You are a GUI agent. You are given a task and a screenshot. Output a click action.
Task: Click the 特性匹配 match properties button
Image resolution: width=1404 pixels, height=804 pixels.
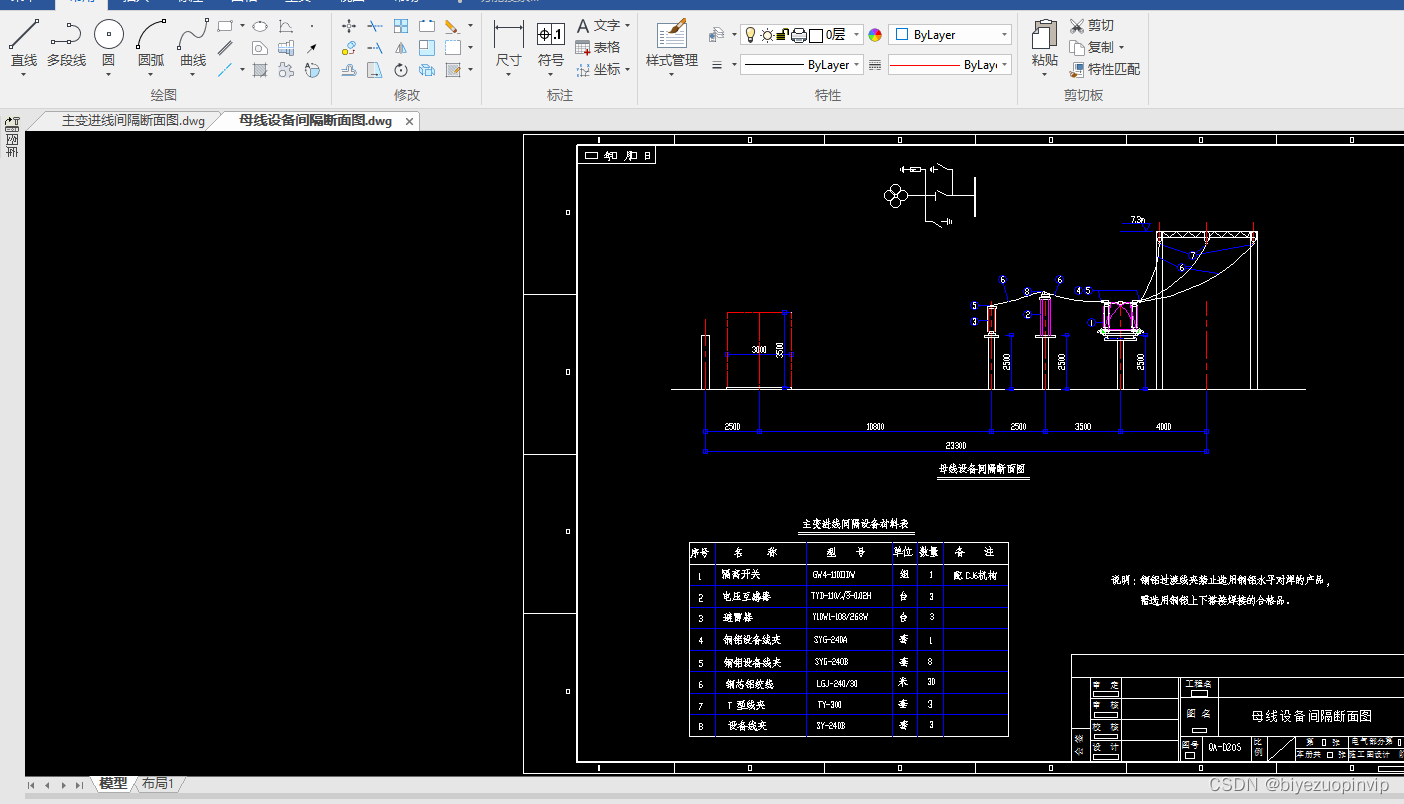pyautogui.click(x=1104, y=70)
